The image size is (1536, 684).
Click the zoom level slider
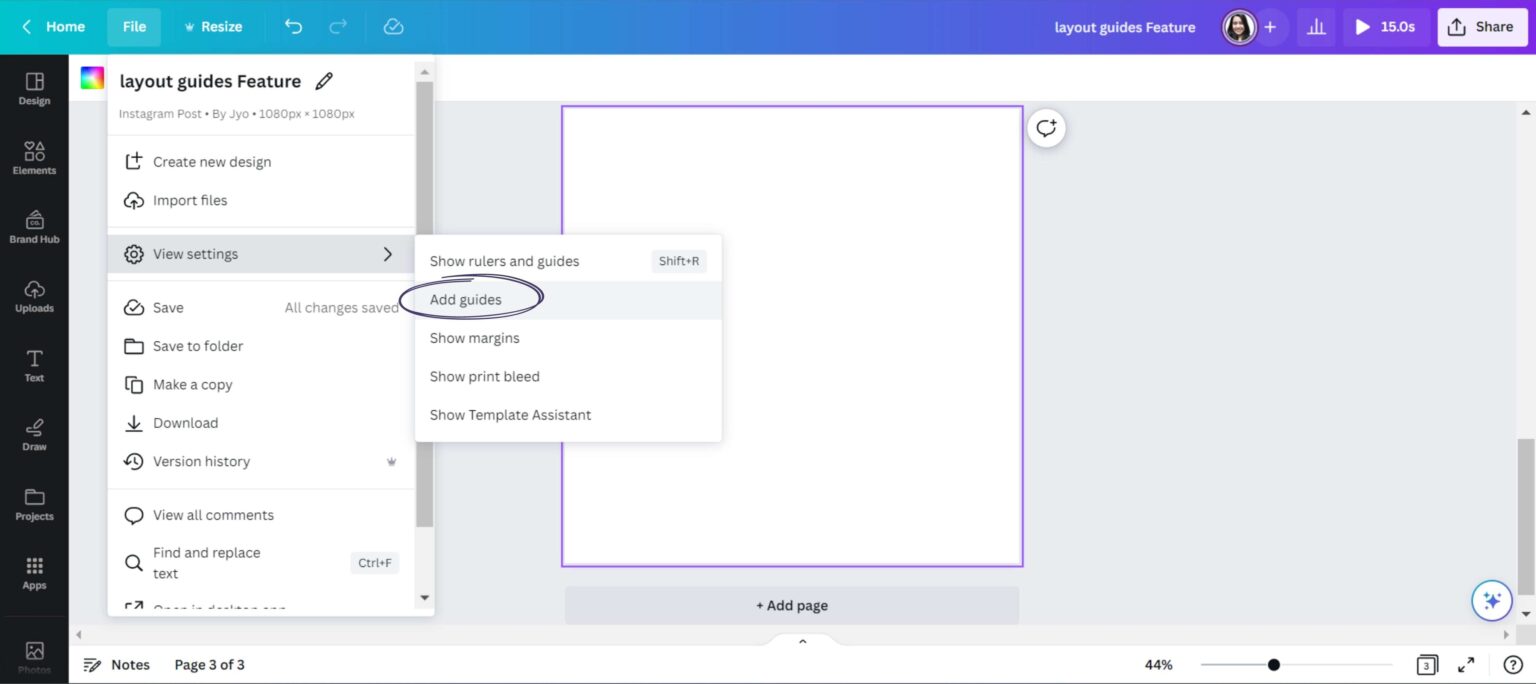click(x=1273, y=663)
